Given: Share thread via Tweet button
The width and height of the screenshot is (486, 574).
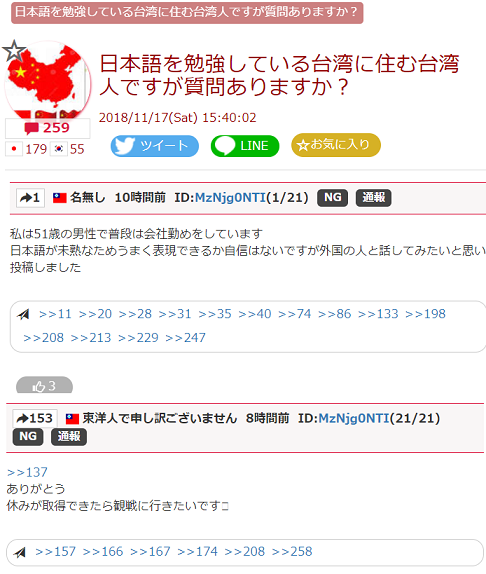Looking at the screenshot, I should pos(154,146).
